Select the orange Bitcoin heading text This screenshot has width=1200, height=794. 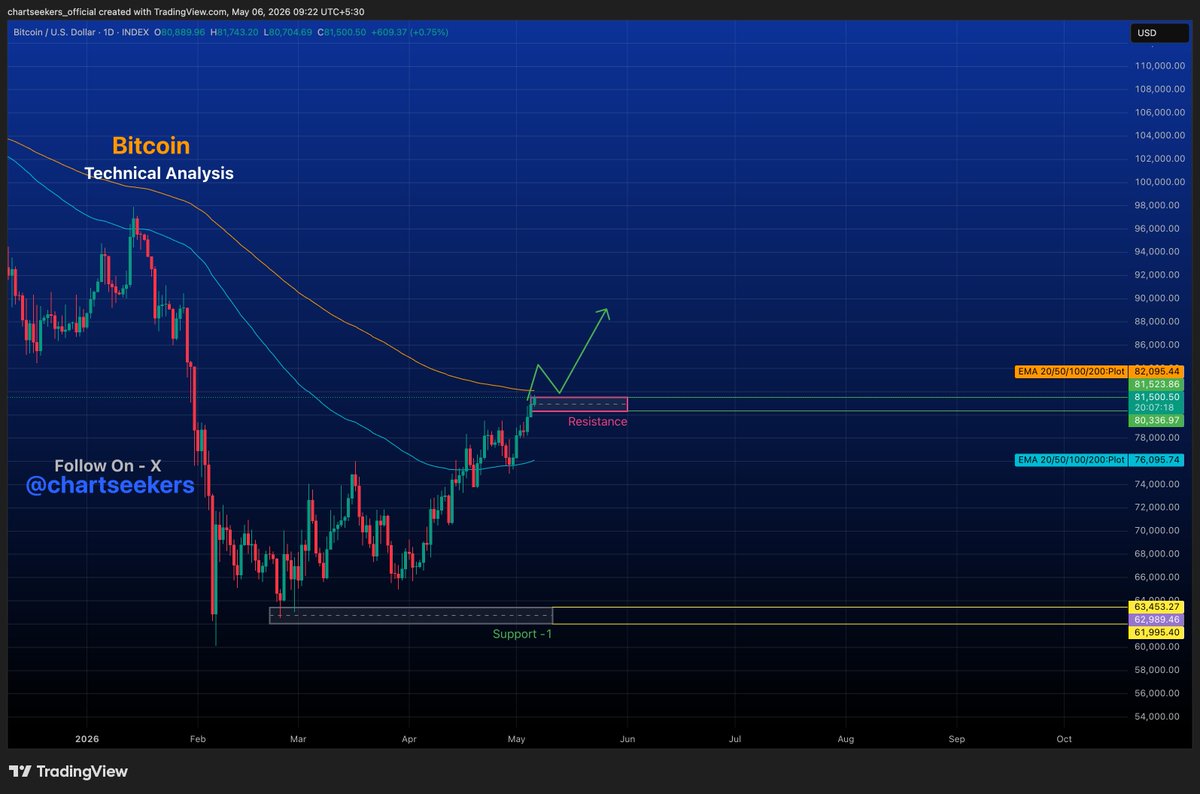[x=151, y=146]
